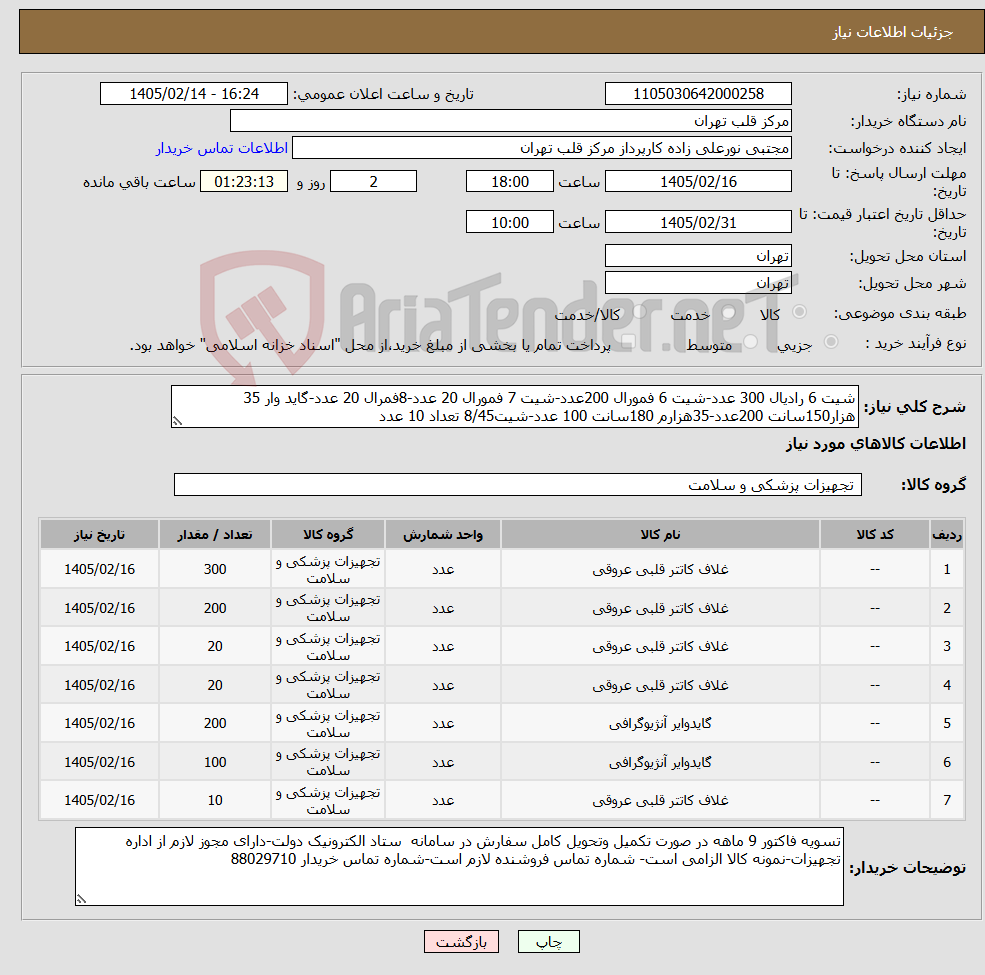Viewport: 985px width, 975px height.
Task: Click column header تاریخ نیاز
Action: [x=99, y=534]
